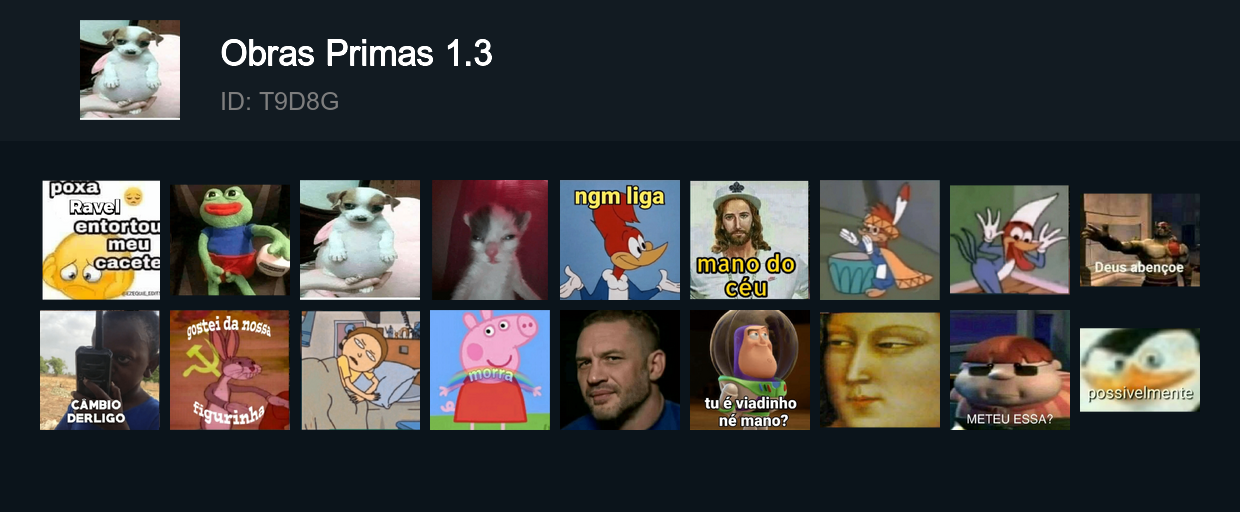Click the 'ngm liga' Woody Woodpecker sticker
Image resolution: width=1240 pixels, height=512 pixels.
pos(620,240)
